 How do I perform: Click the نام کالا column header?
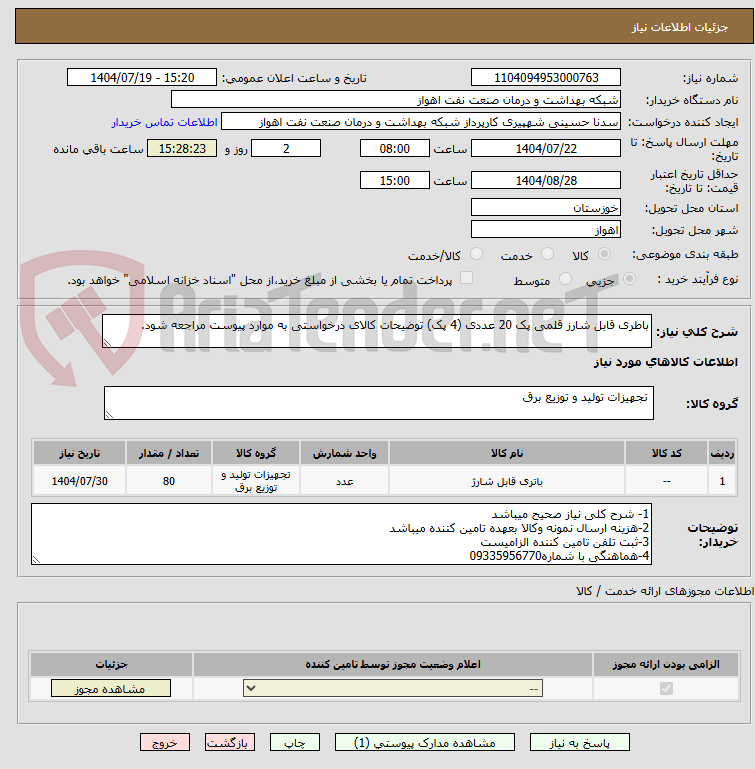[x=507, y=453]
